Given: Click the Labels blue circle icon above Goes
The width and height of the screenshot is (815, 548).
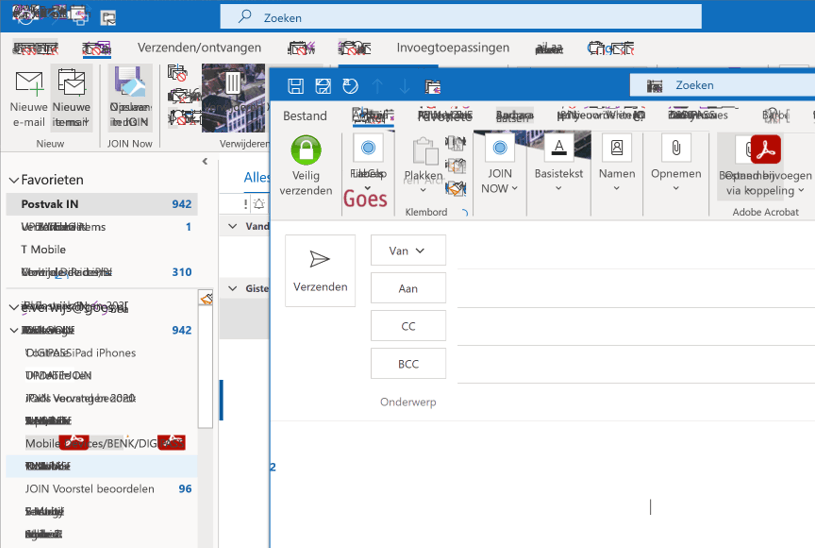Looking at the screenshot, I should click(368, 148).
